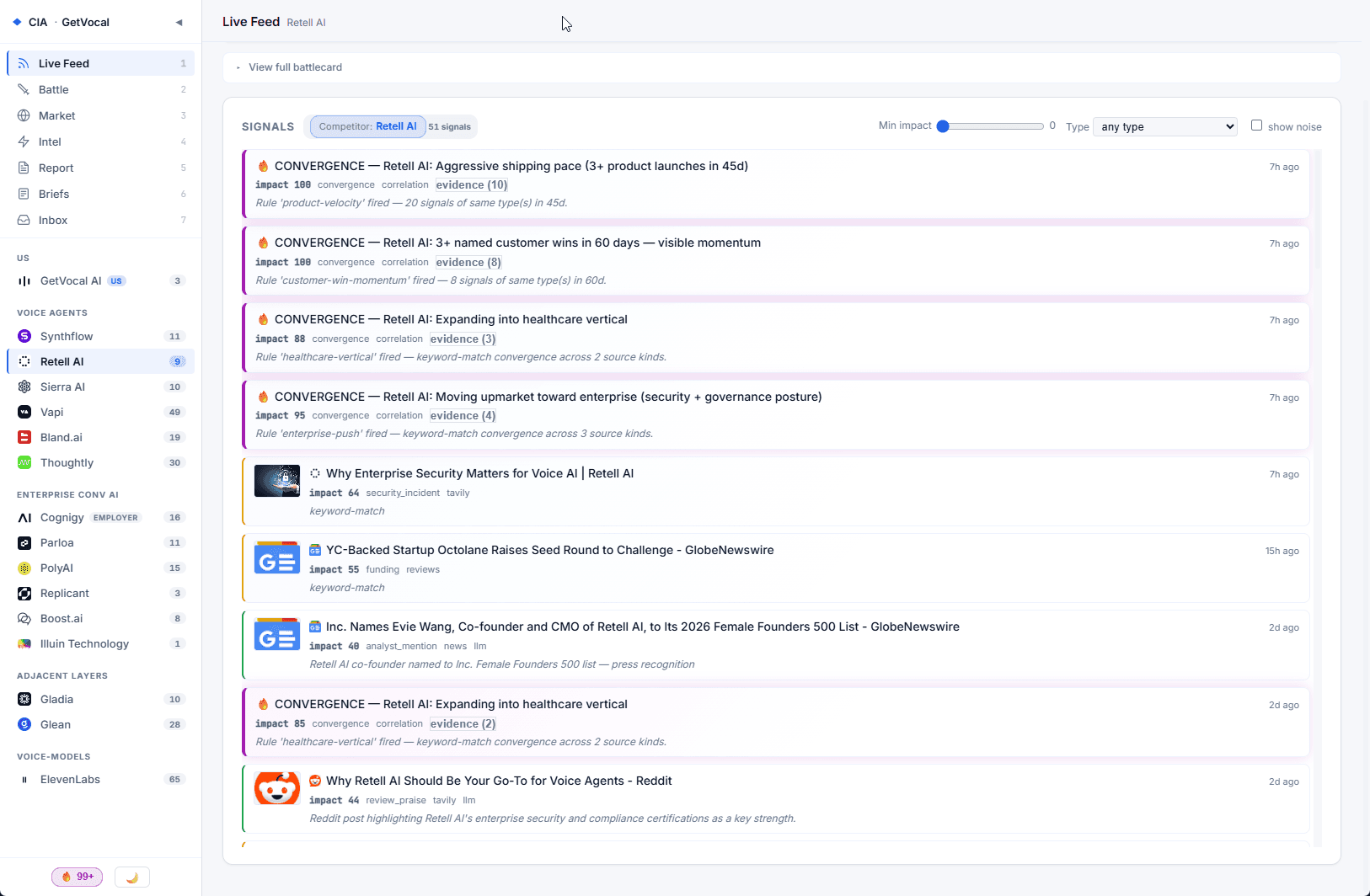Click the Gladia logo icon
The height and width of the screenshot is (896, 1370).
click(x=24, y=699)
